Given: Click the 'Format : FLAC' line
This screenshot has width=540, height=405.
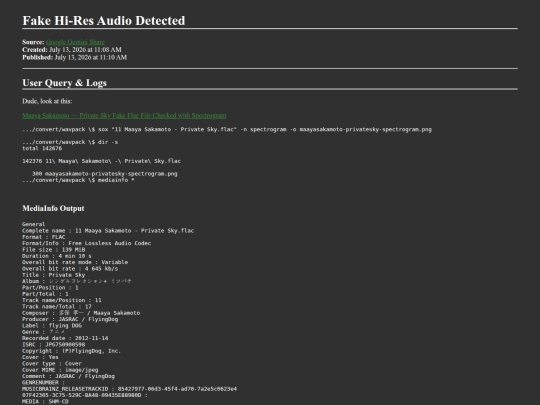Looking at the screenshot, I should click(43, 237).
